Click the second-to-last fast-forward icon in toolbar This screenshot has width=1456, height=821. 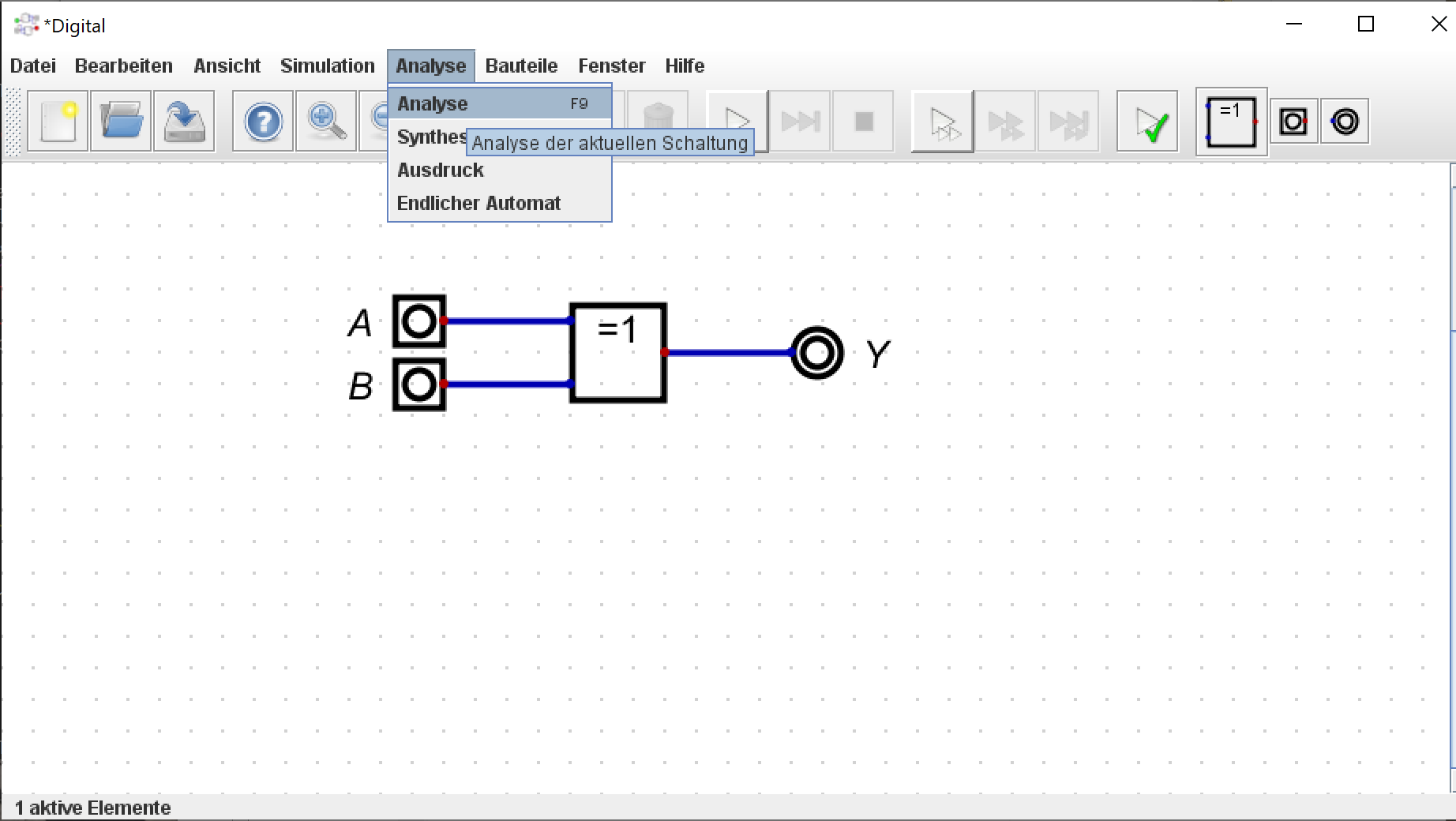(x=1005, y=122)
